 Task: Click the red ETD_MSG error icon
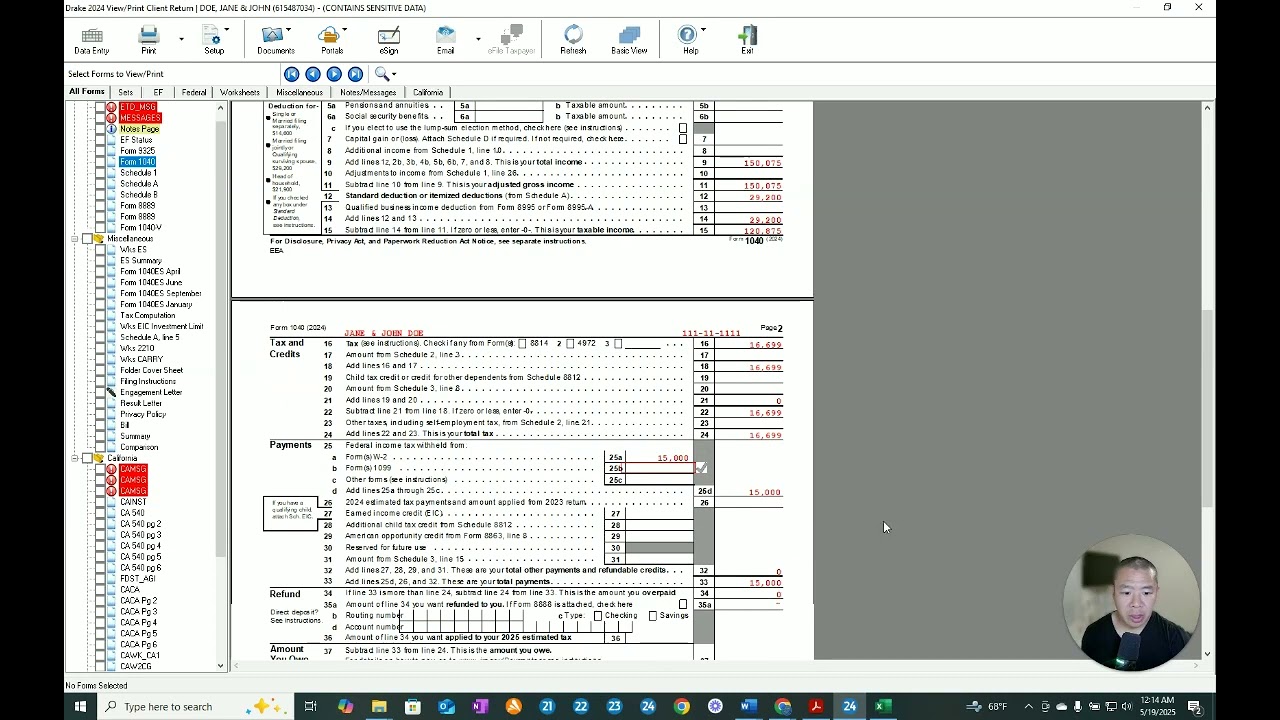[112, 107]
